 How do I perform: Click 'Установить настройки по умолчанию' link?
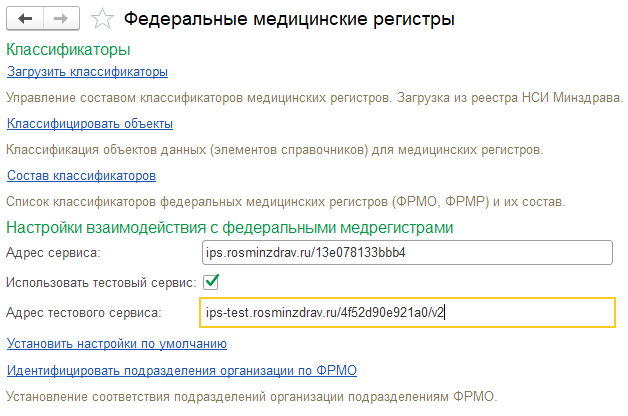pyautogui.click(x=117, y=344)
